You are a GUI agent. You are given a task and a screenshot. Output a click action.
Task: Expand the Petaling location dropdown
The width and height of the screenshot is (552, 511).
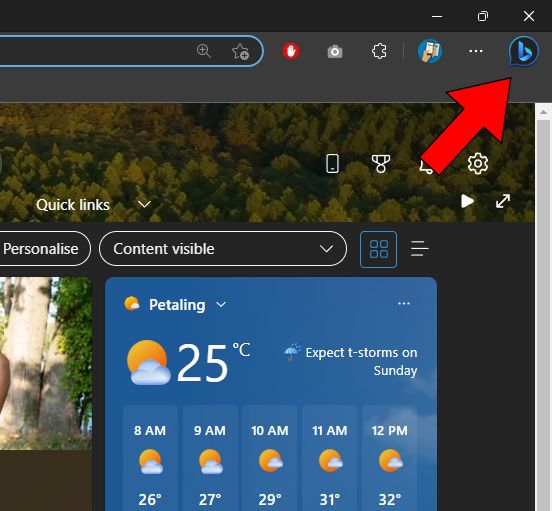[221, 304]
